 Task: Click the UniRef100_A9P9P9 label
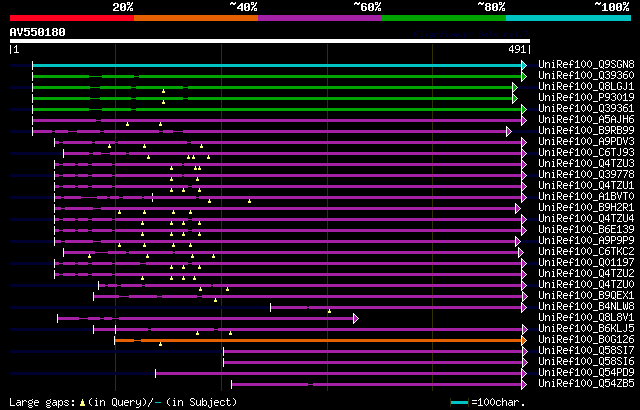pyautogui.click(x=586, y=241)
